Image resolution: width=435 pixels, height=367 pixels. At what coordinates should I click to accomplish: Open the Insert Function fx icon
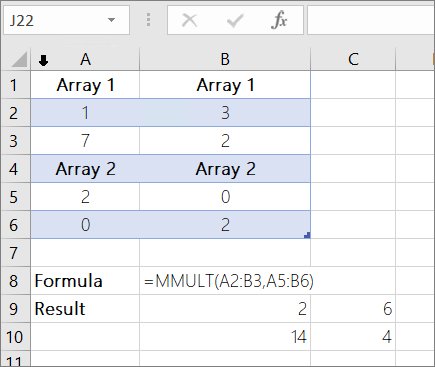click(279, 20)
